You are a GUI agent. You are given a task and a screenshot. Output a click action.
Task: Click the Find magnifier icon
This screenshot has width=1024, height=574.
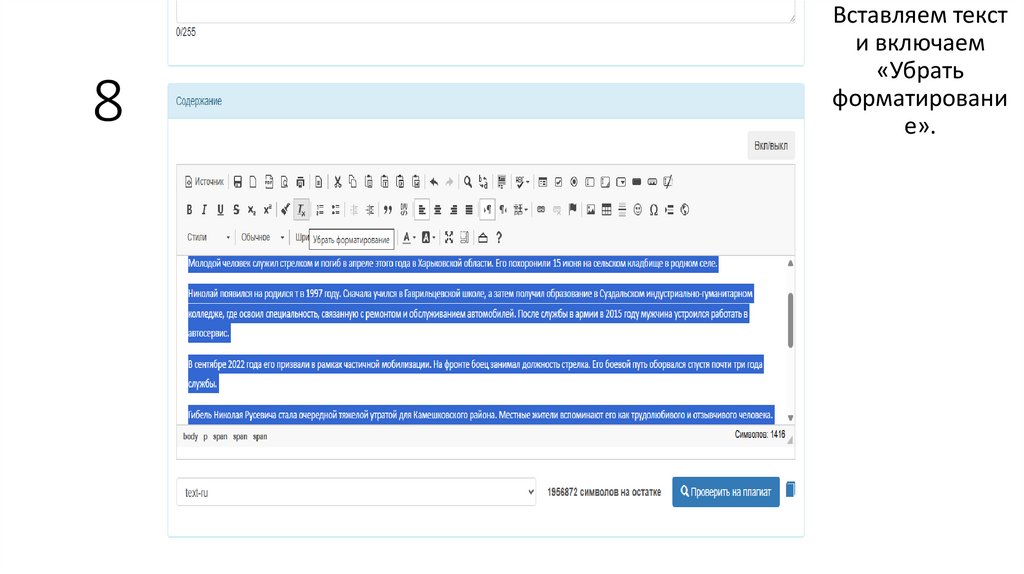point(468,182)
